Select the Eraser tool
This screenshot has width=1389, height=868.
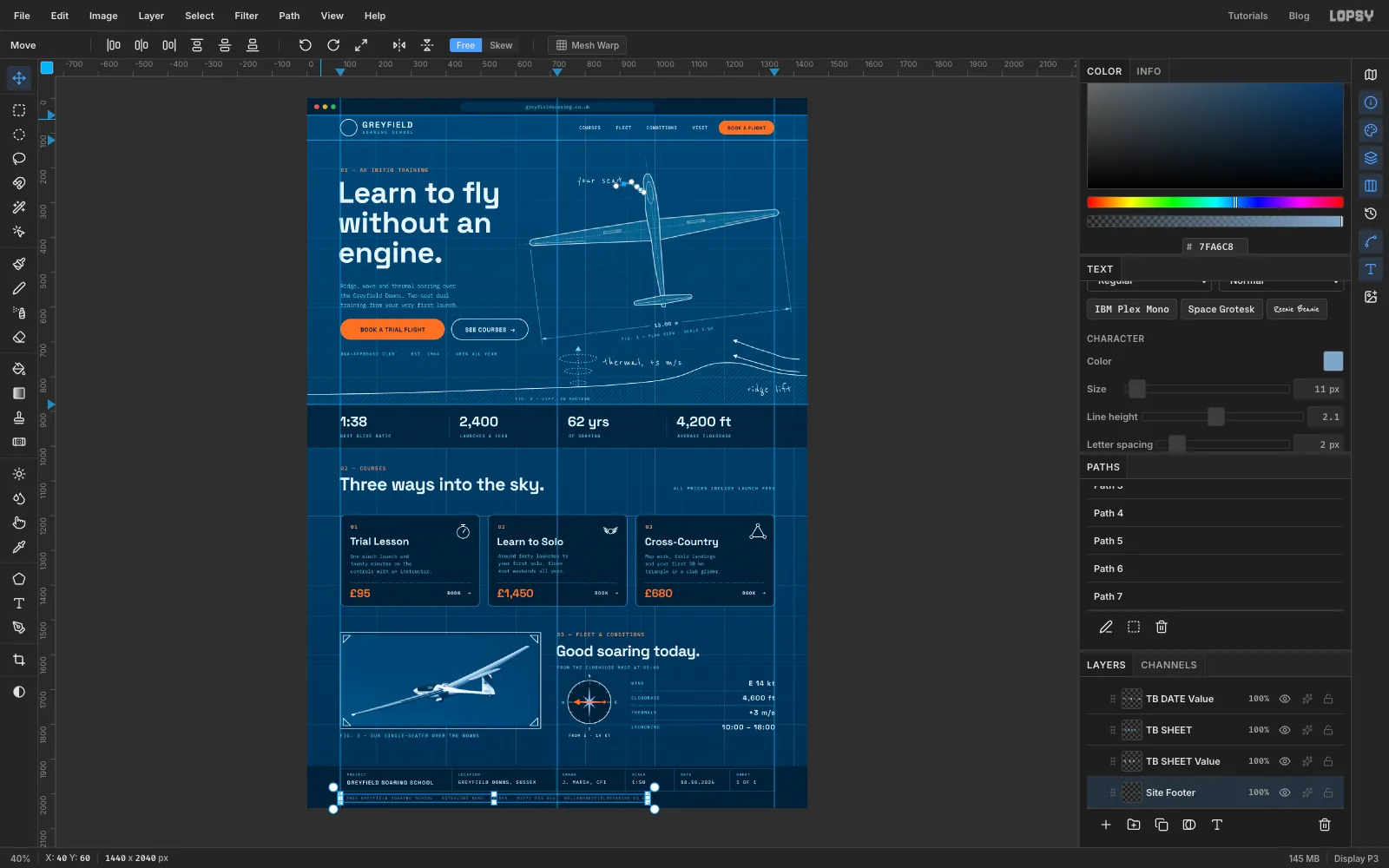pyautogui.click(x=19, y=337)
